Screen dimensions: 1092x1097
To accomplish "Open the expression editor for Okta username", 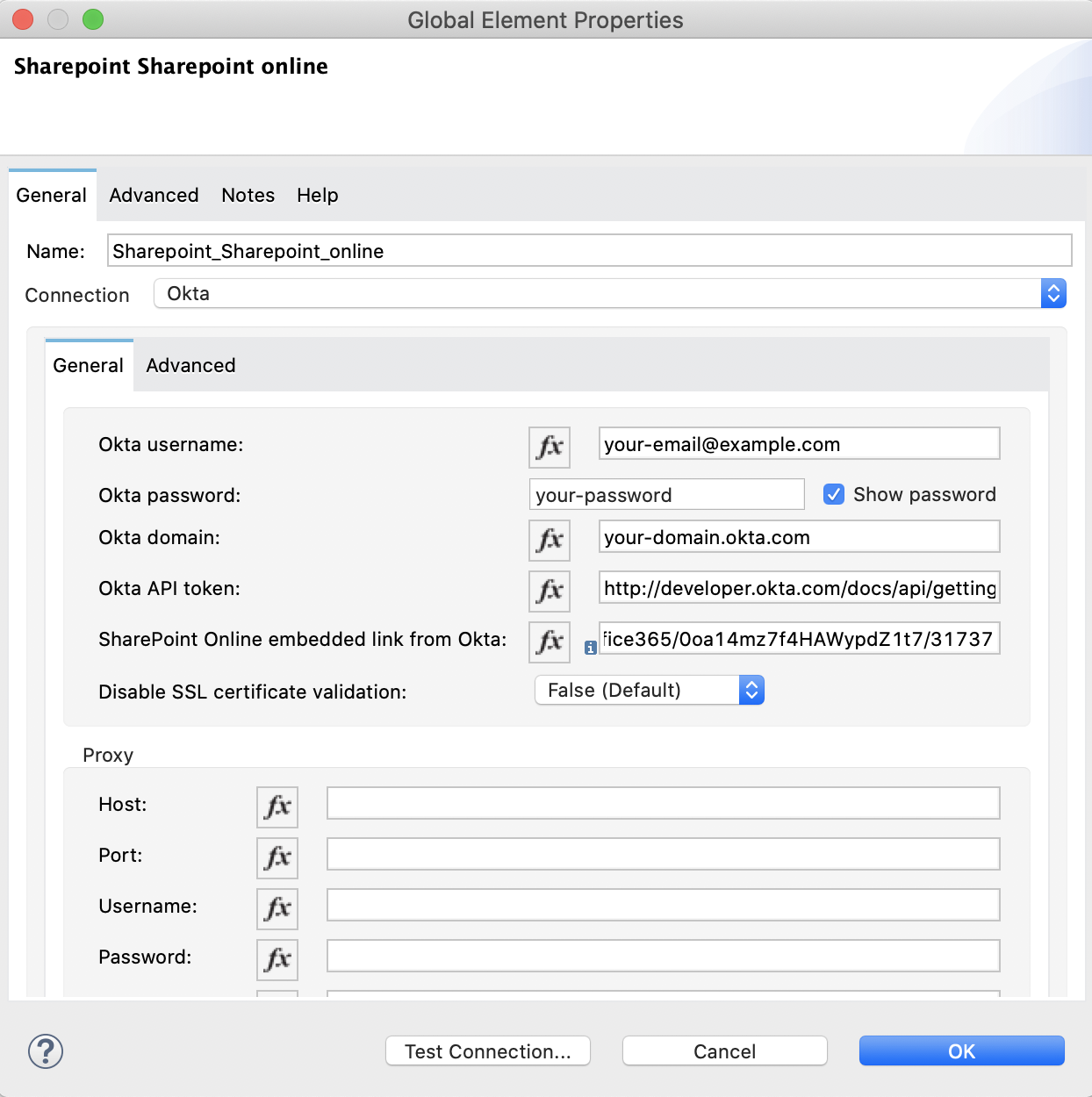I will pyautogui.click(x=549, y=447).
